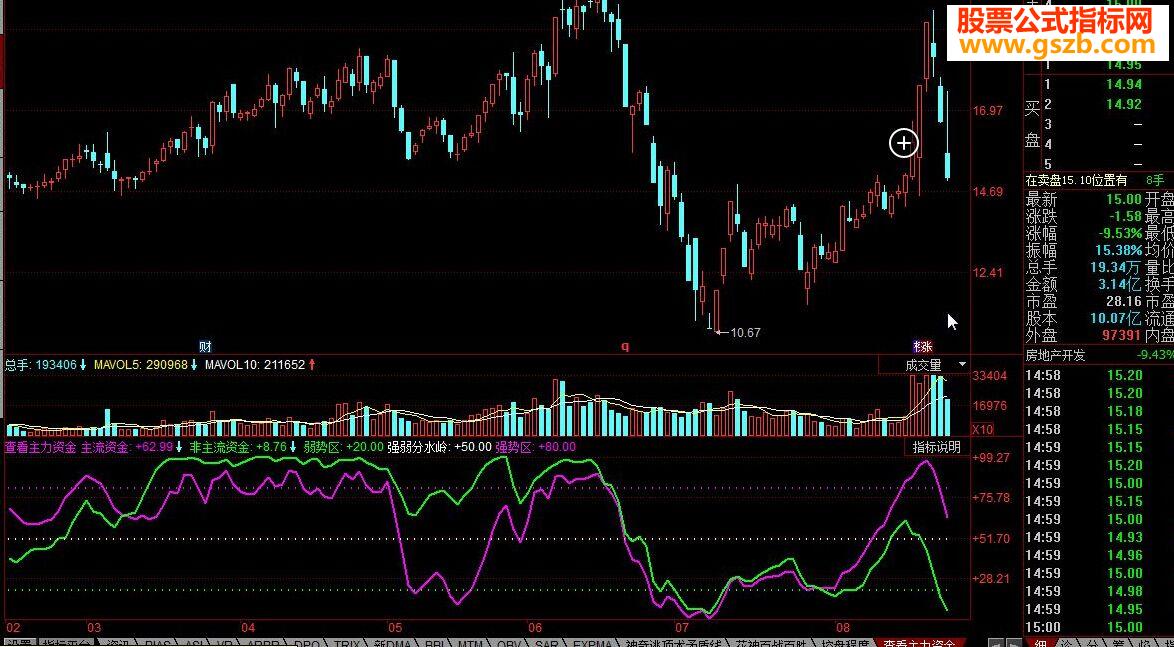Click the +28.21 indicator axis value
This screenshot has height=647, width=1174.
[x=991, y=579]
